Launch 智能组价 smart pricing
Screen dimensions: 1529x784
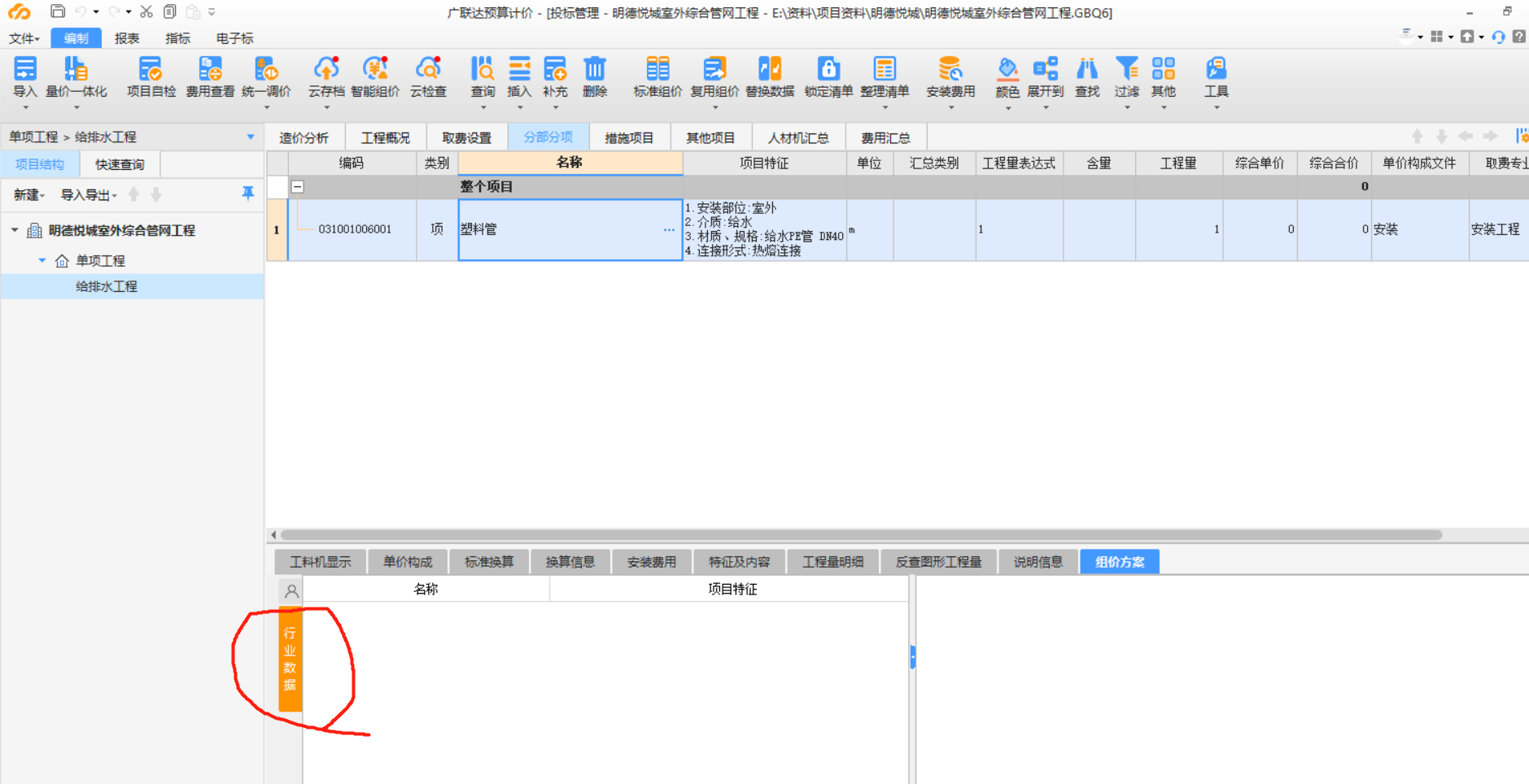[375, 77]
